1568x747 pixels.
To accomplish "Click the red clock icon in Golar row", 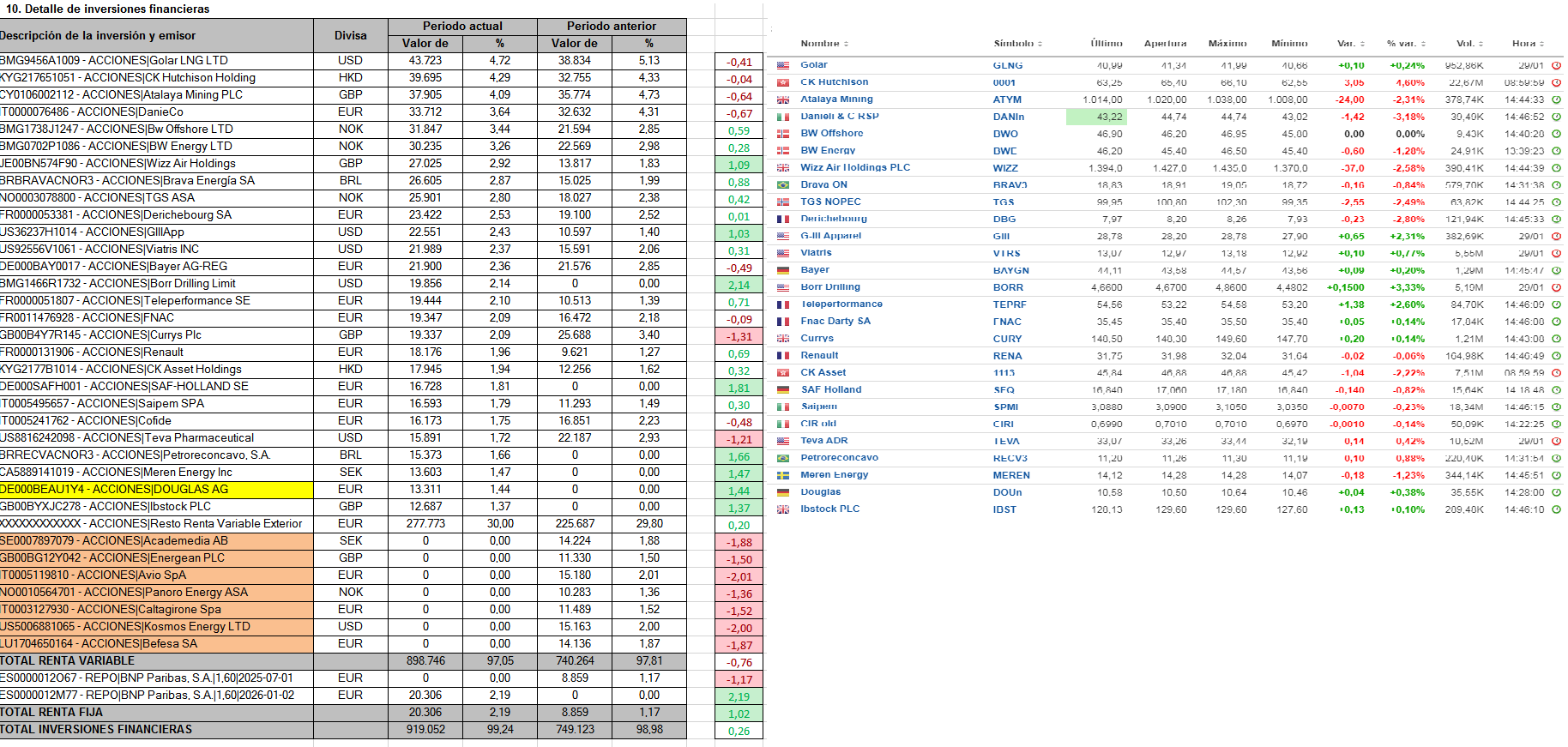I will pos(1556,65).
